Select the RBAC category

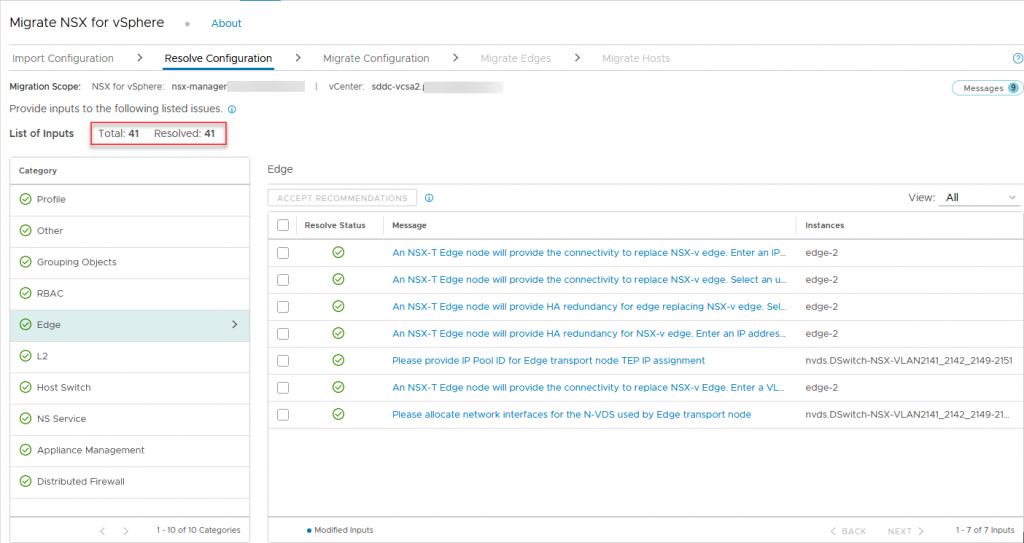coord(129,294)
